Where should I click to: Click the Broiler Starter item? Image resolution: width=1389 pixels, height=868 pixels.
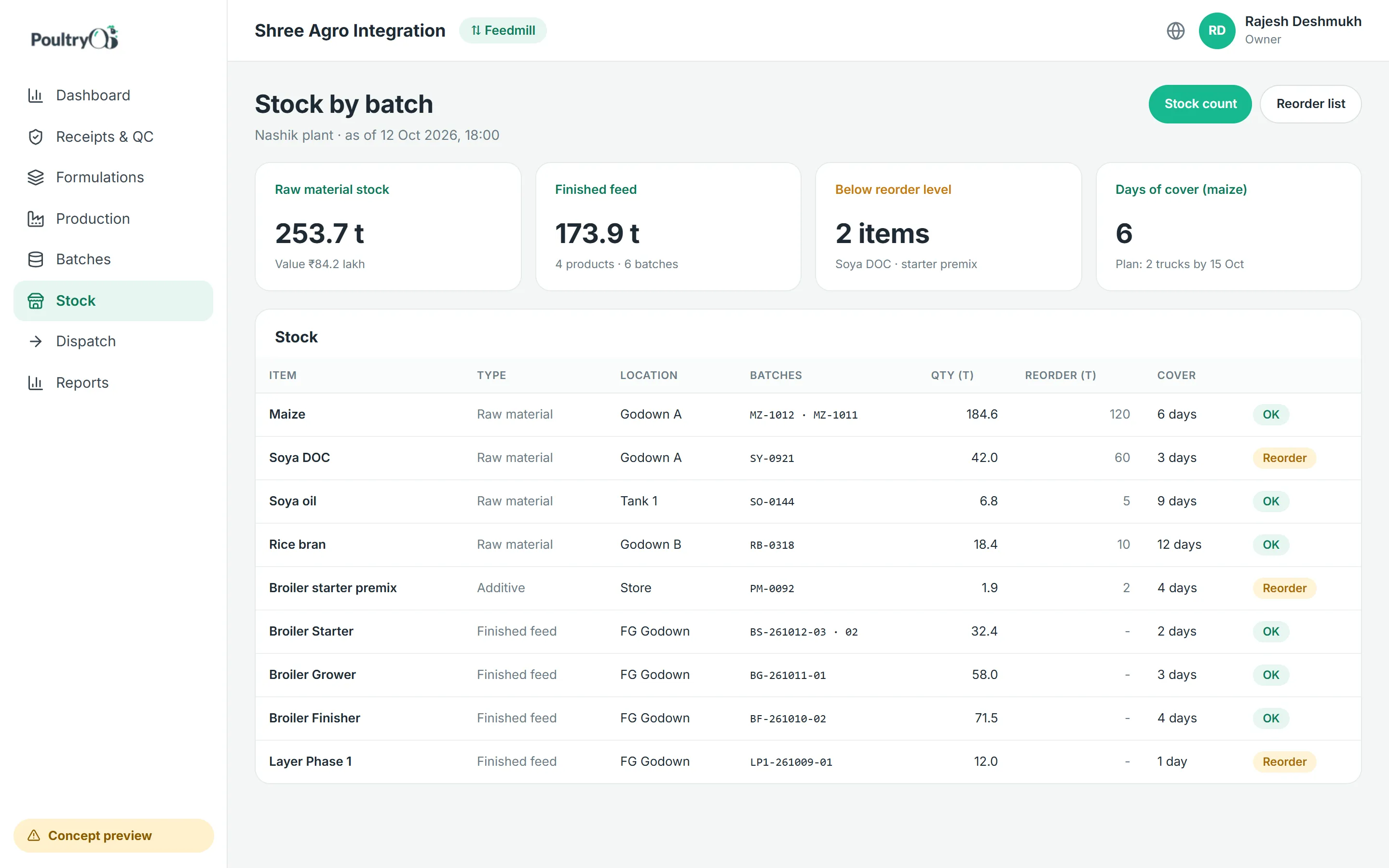[311, 632]
